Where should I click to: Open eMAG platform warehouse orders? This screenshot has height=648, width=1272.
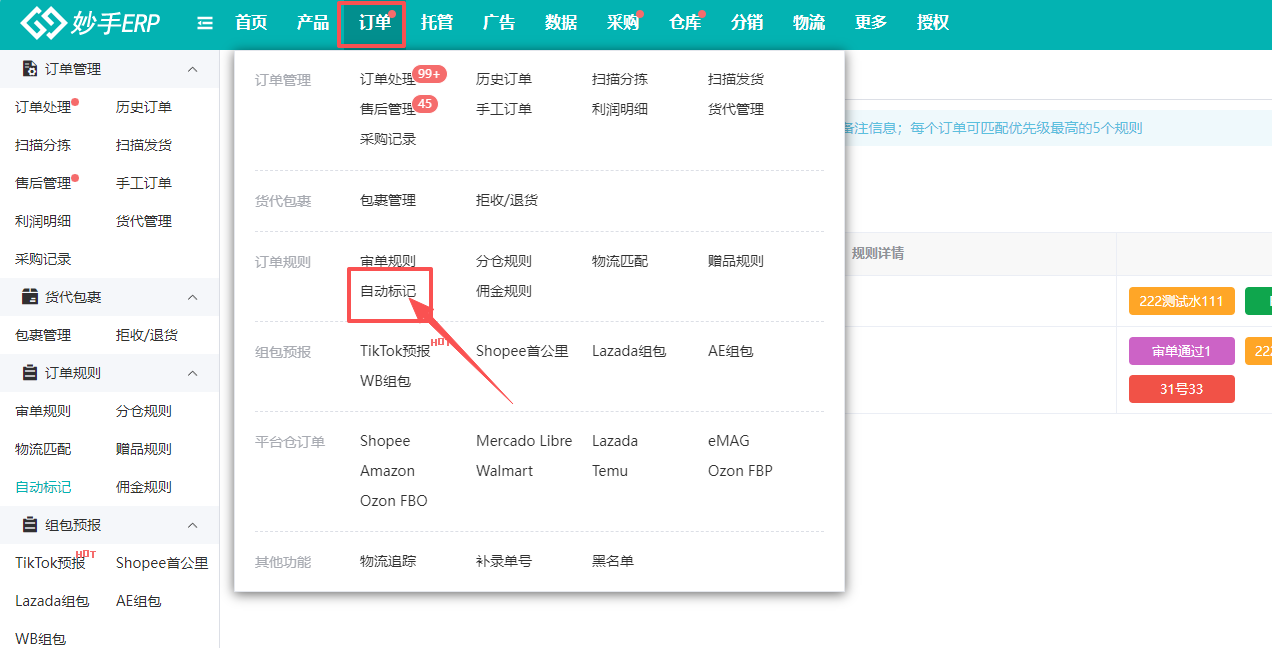click(x=729, y=441)
